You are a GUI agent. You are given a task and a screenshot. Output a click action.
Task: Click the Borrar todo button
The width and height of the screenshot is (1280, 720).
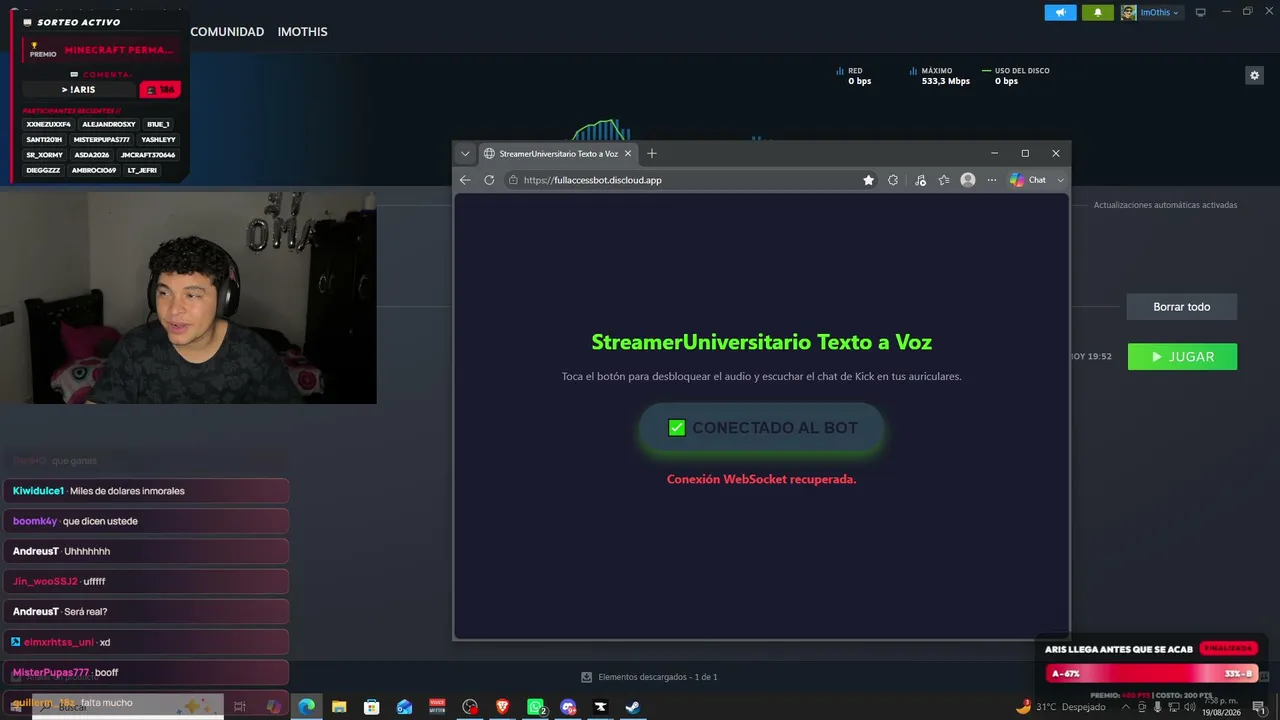tap(1181, 307)
